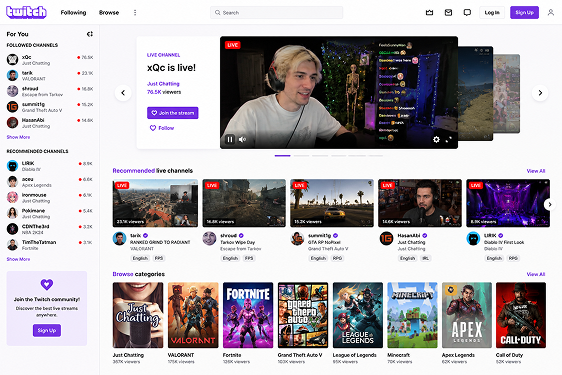
Task: Click Tarkov Wipe Day stream title
Action: (238, 242)
